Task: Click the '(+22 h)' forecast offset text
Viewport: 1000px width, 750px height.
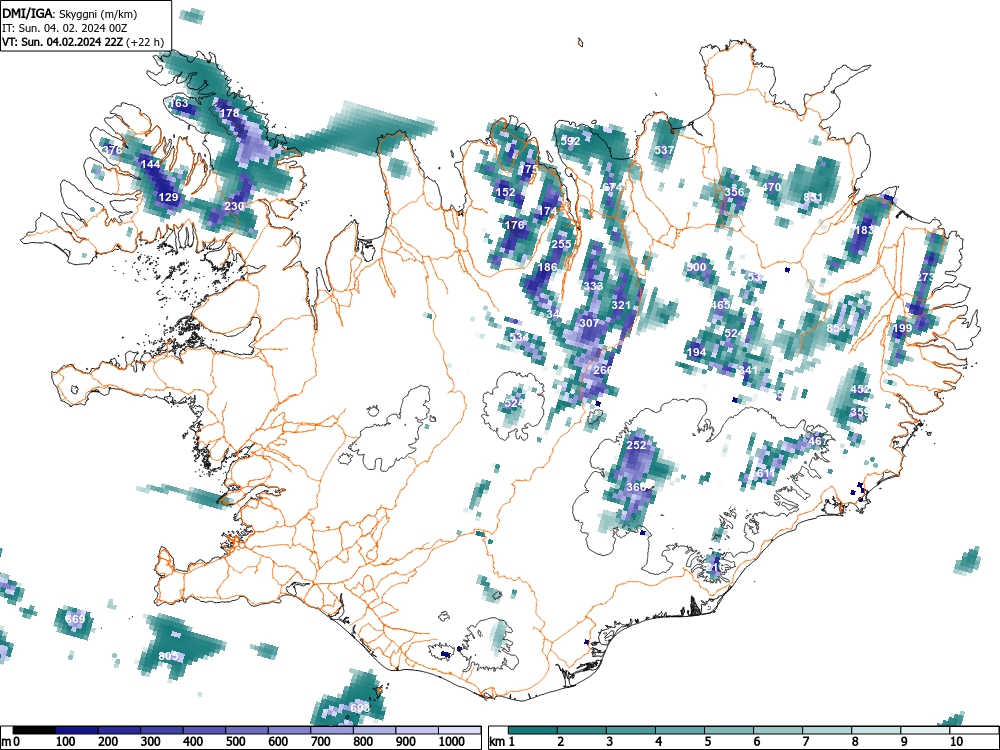Action: 145,43
